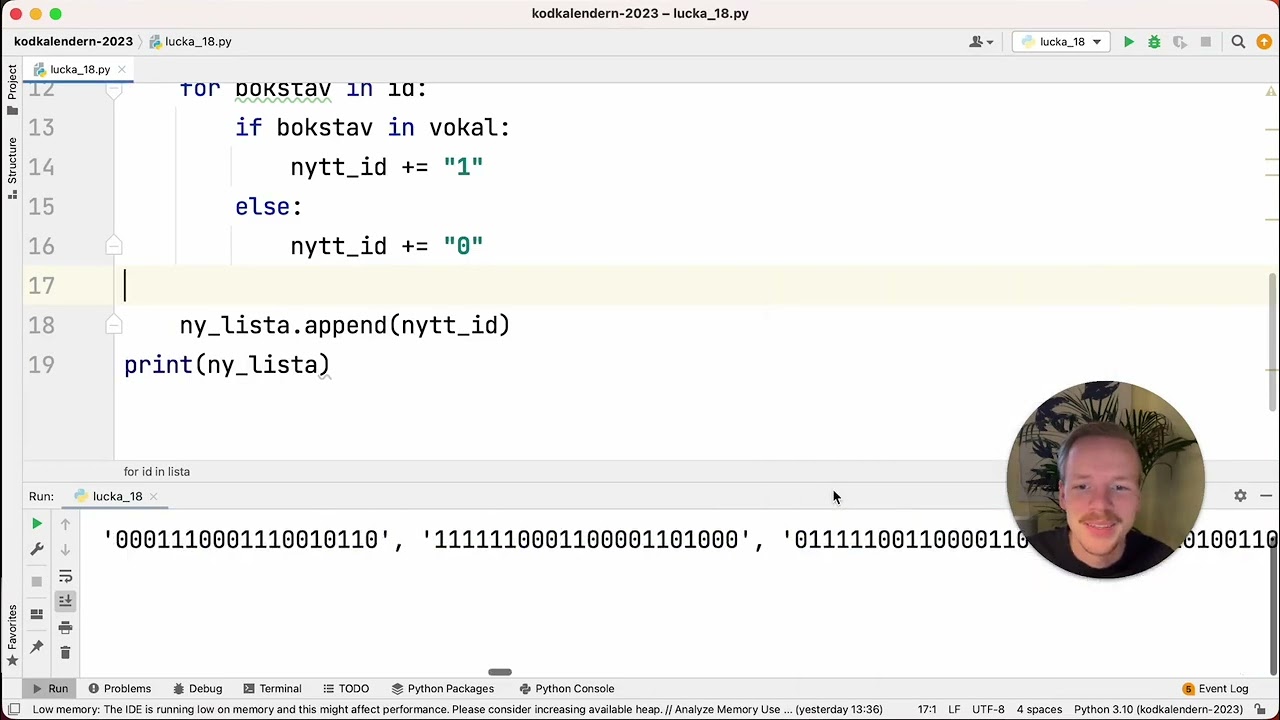Open run configuration wrench in Run panel
The image size is (1280, 720).
tap(37, 549)
